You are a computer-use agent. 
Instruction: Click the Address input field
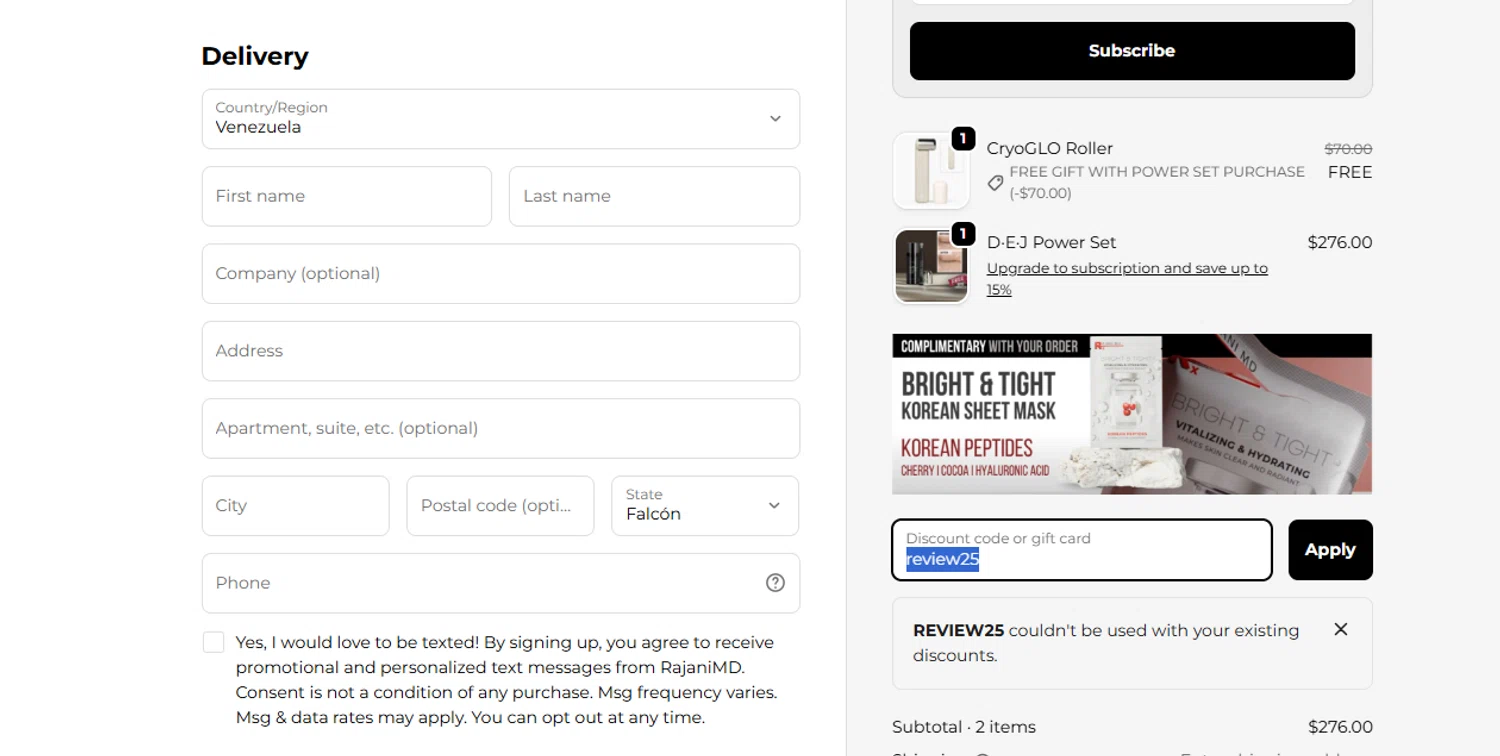tap(501, 351)
